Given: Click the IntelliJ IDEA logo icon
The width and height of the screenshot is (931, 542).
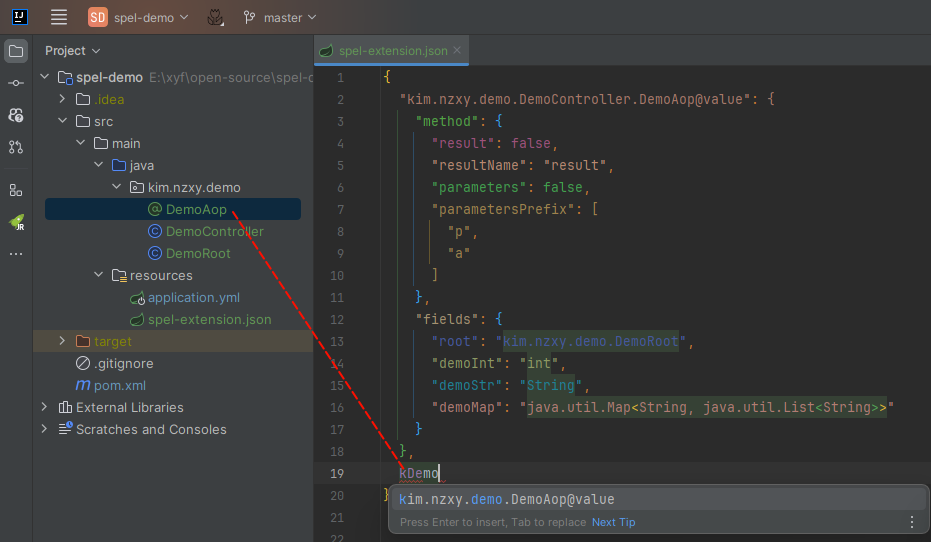Looking at the screenshot, I should 20,17.
